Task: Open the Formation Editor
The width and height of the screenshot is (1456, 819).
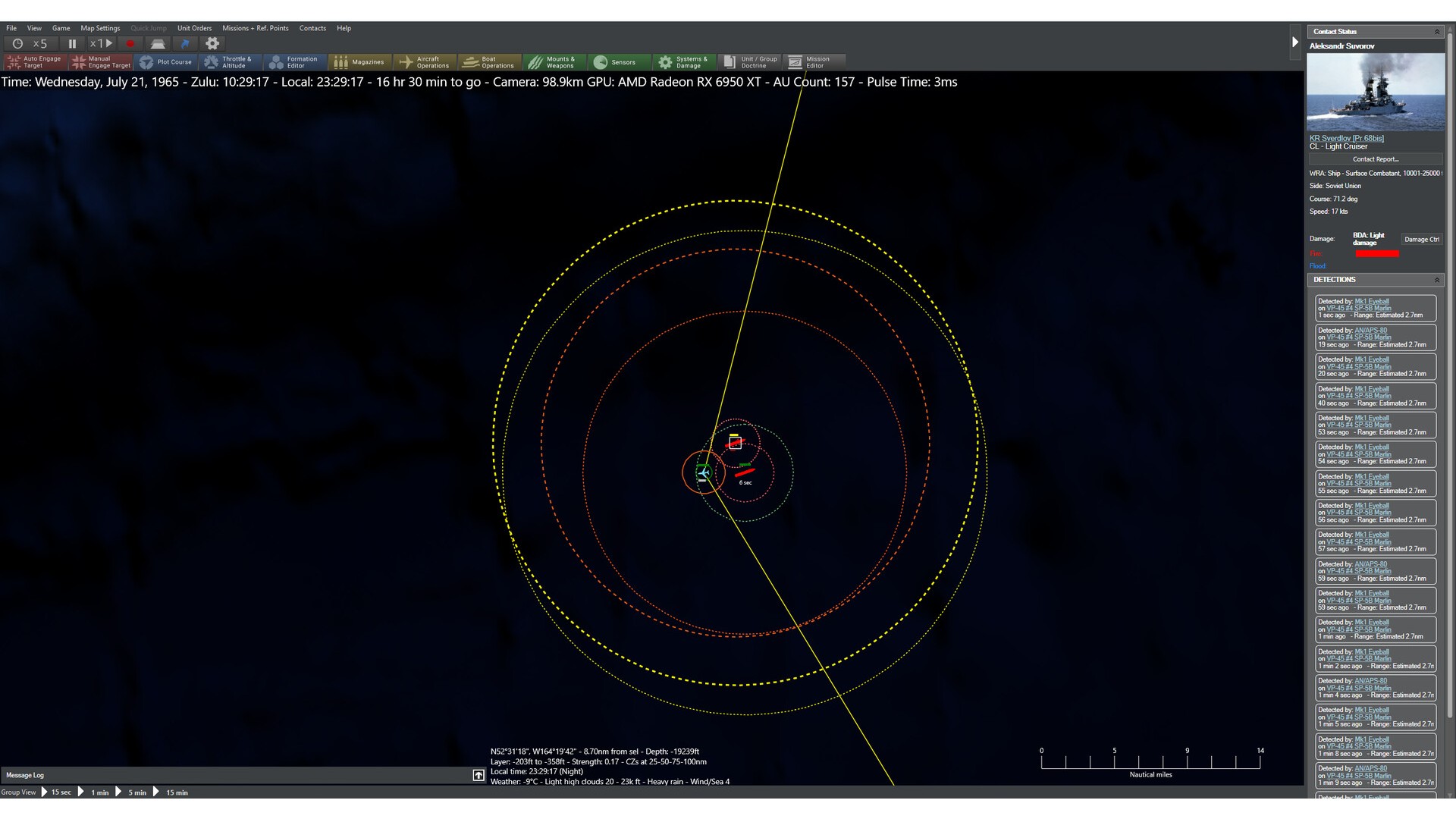Action: pyautogui.click(x=295, y=62)
